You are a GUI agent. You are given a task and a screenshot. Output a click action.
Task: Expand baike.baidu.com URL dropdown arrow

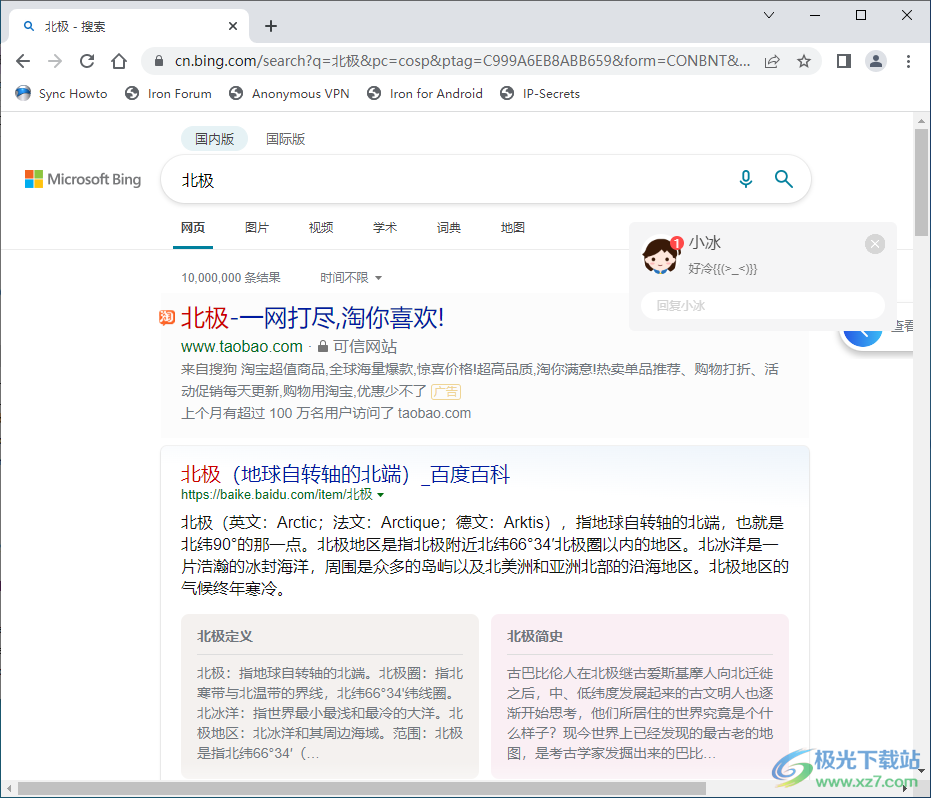click(381, 495)
